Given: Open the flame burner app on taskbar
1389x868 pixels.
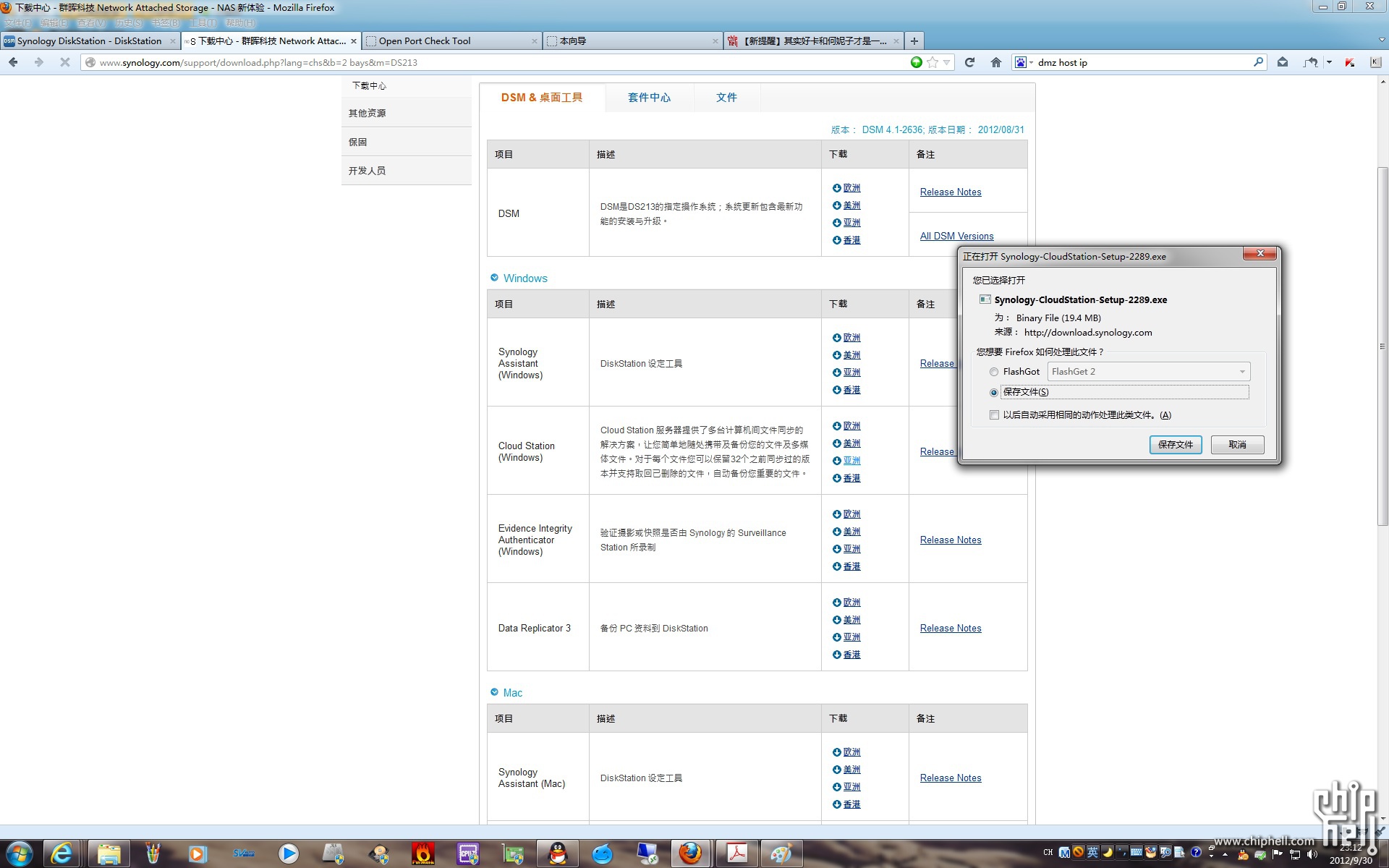Looking at the screenshot, I should pyautogui.click(x=423, y=854).
